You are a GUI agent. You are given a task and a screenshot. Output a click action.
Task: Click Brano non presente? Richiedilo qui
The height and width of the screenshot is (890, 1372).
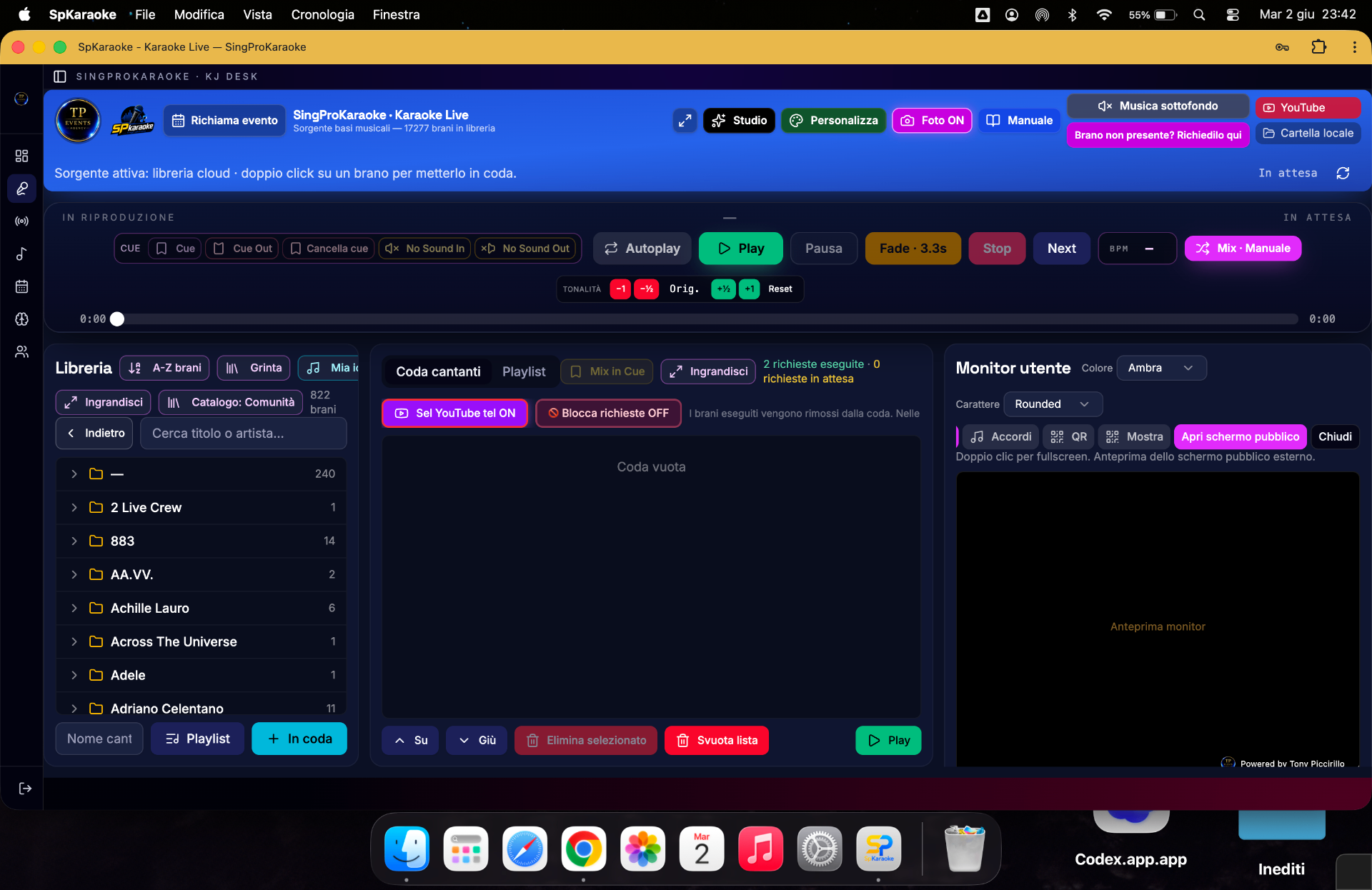pos(1158,135)
